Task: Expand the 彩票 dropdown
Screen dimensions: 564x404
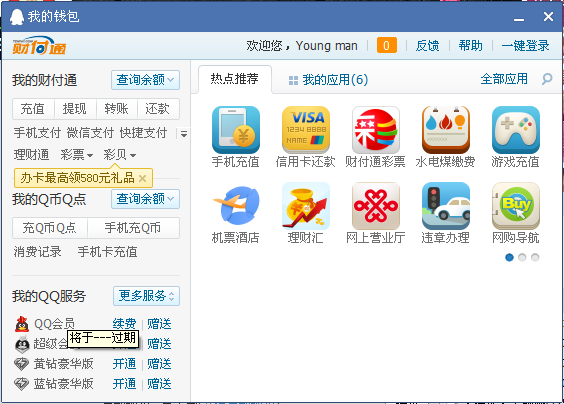Action: tap(77, 155)
